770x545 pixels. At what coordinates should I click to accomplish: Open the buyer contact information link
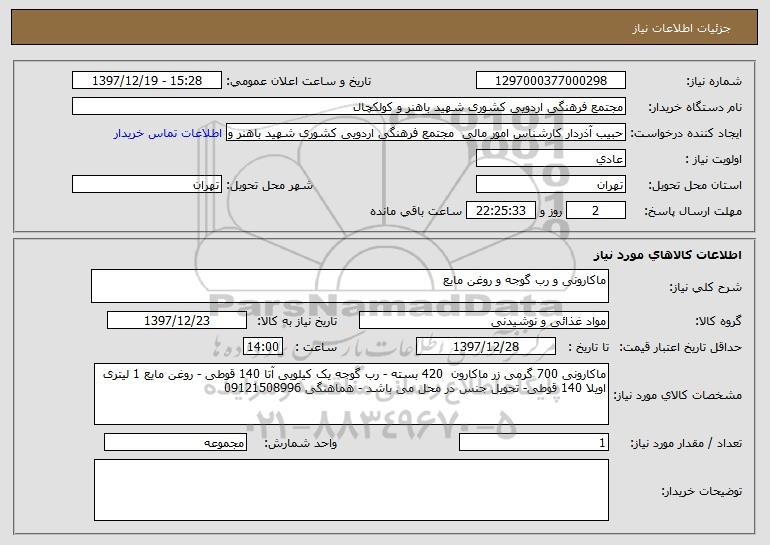pyautogui.click(x=168, y=134)
